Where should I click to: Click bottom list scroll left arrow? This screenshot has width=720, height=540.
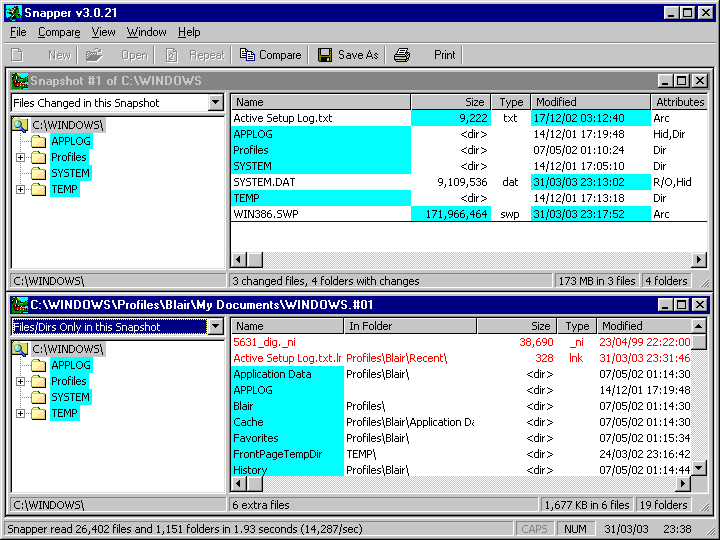(x=239, y=484)
